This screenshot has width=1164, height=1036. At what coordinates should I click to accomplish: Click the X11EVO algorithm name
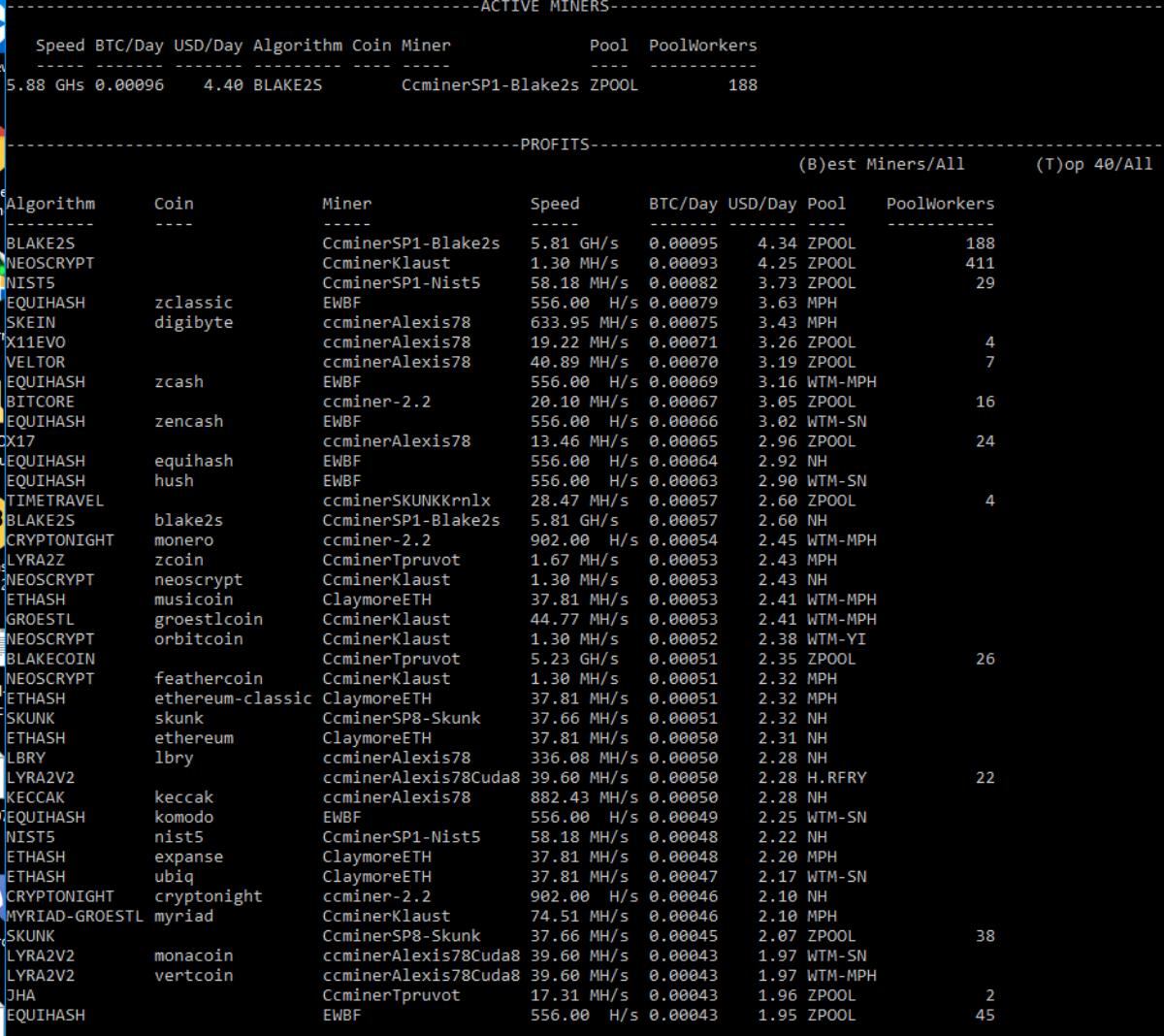tap(36, 342)
